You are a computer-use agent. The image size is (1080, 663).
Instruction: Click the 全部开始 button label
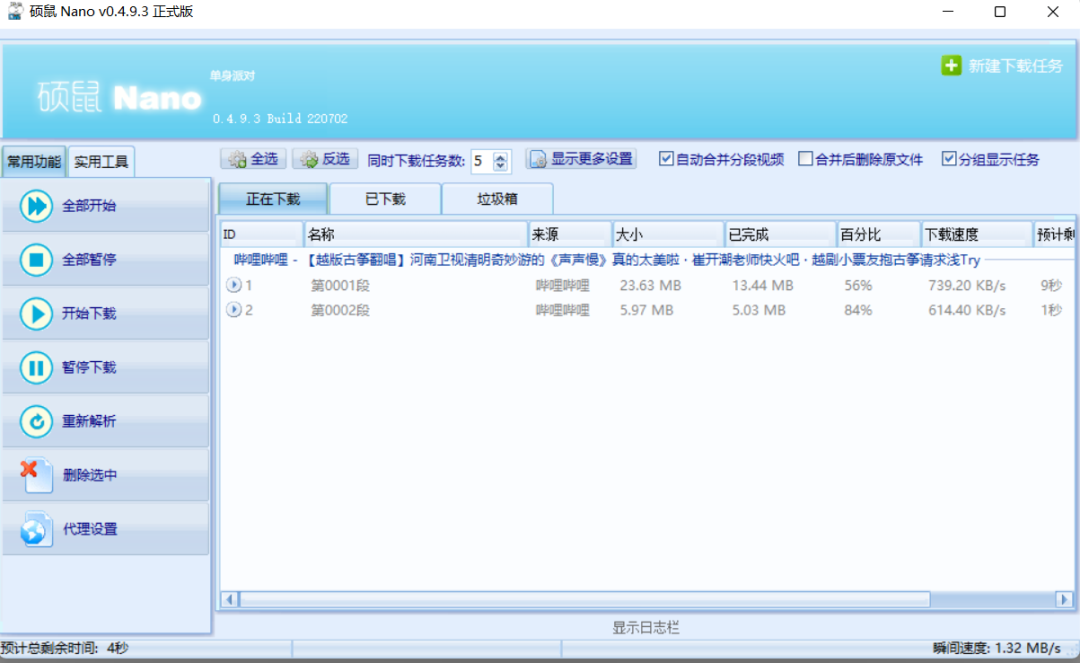click(89, 206)
